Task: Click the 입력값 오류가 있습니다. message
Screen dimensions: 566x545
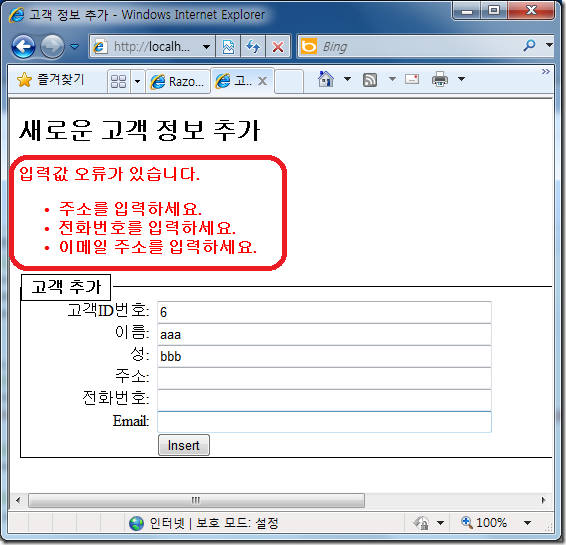Action: coord(109,174)
